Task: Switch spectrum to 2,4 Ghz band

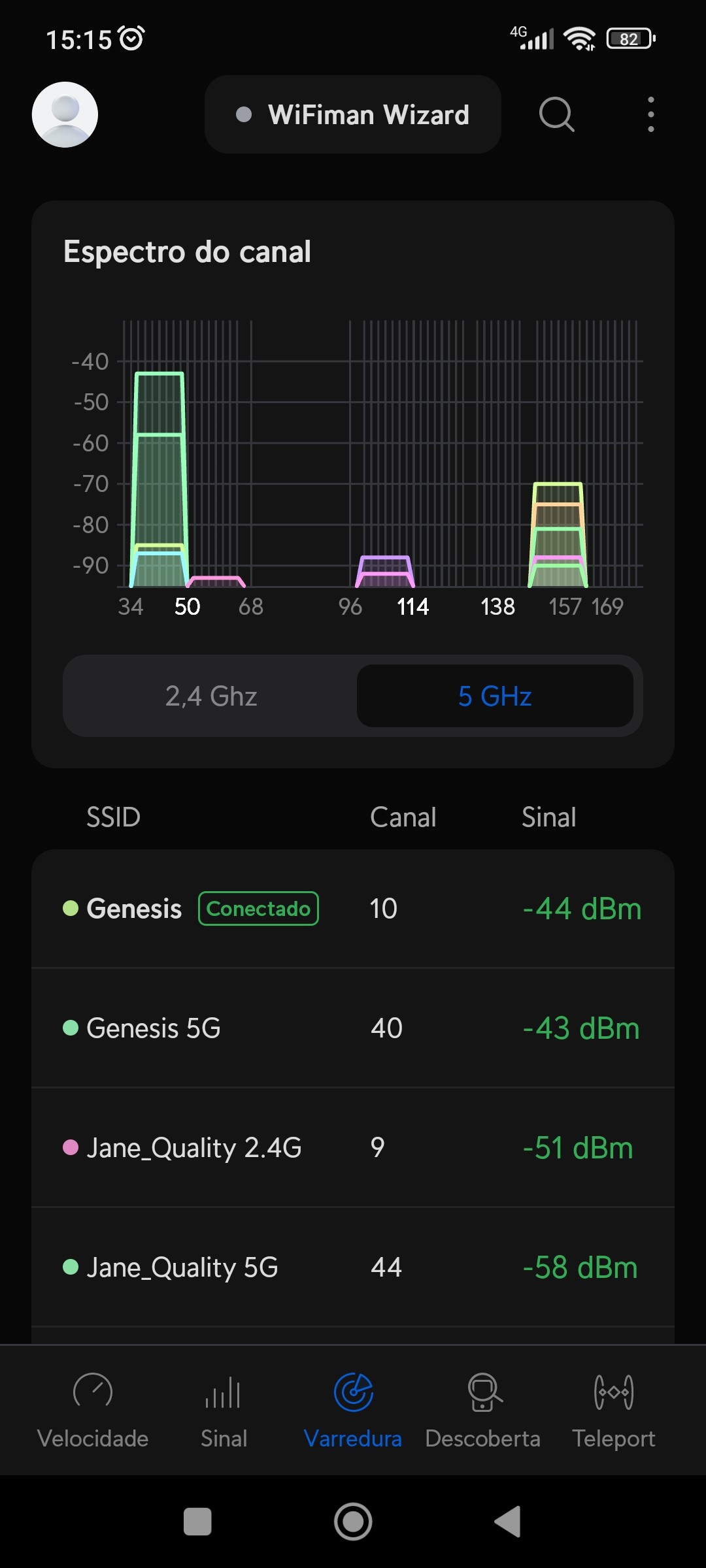Action: (210, 696)
